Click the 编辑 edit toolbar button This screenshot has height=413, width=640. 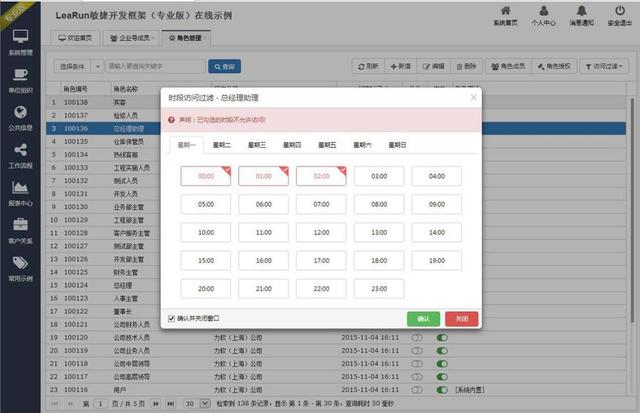(x=433, y=66)
